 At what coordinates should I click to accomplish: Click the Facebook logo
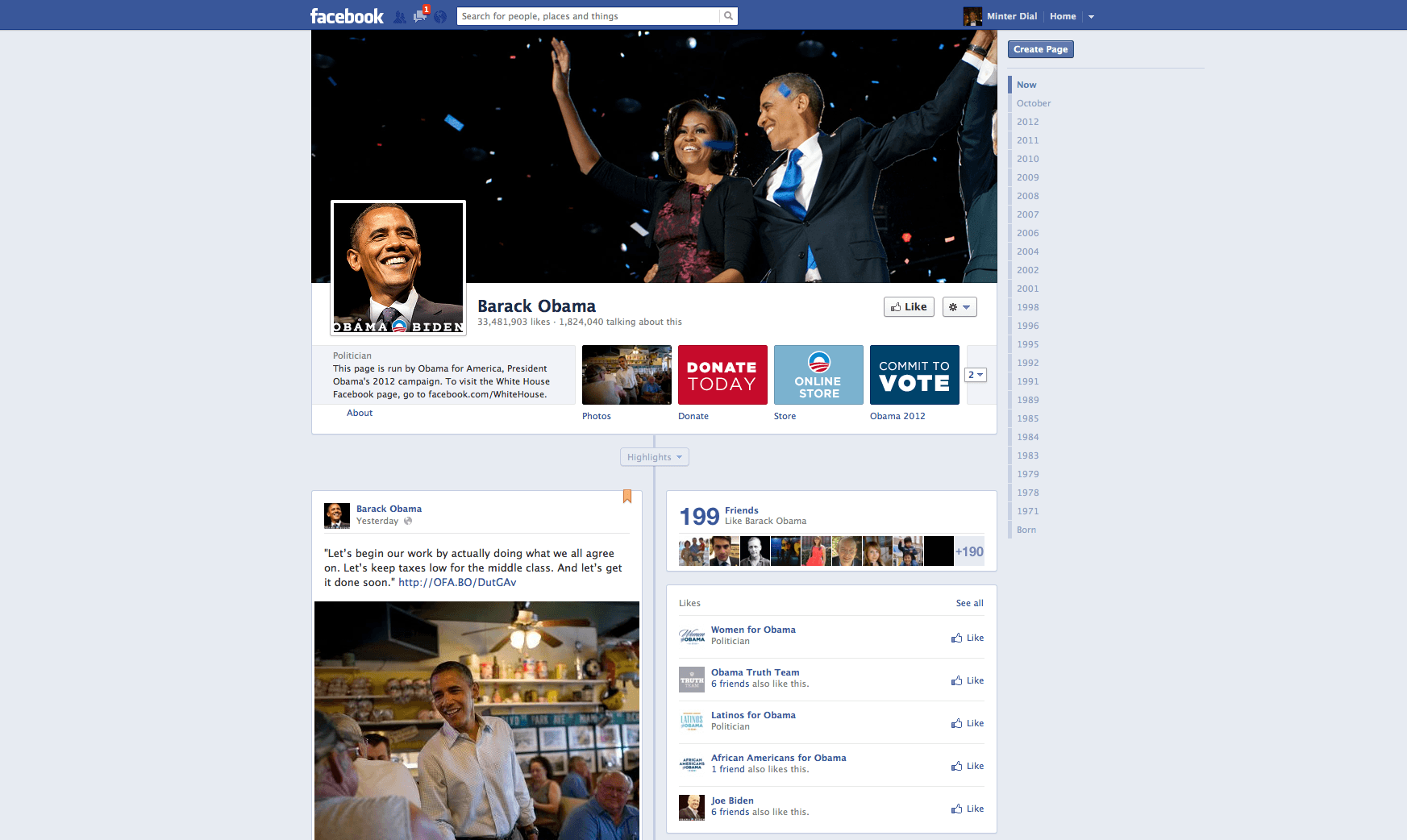(x=347, y=16)
